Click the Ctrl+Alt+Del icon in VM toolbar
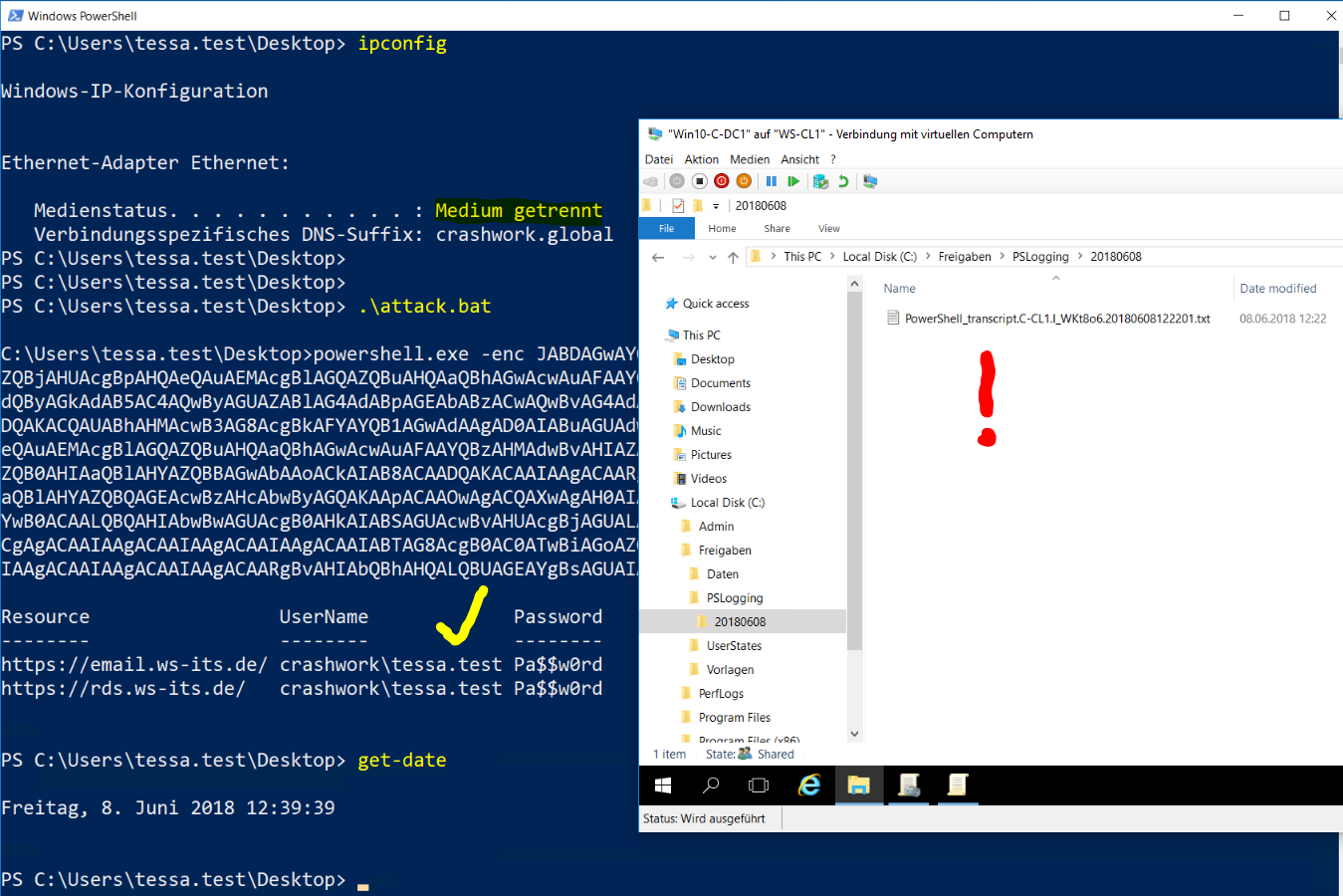Viewport: 1343px width, 896px height. (651, 181)
